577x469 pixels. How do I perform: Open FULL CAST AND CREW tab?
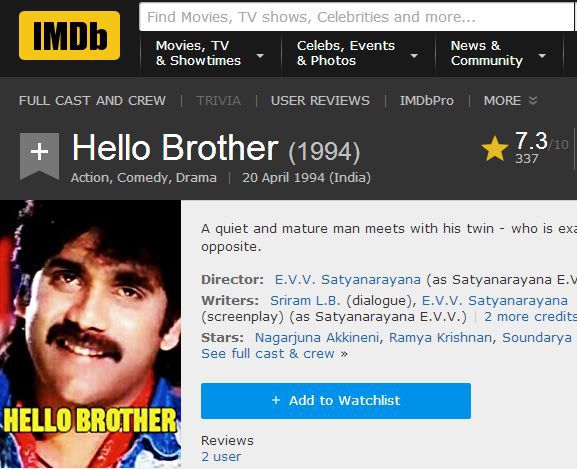(92, 100)
